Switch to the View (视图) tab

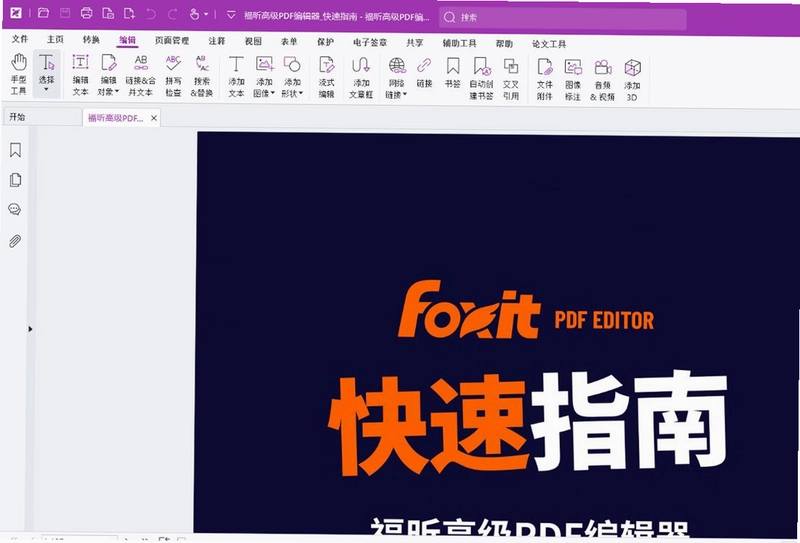click(x=253, y=41)
